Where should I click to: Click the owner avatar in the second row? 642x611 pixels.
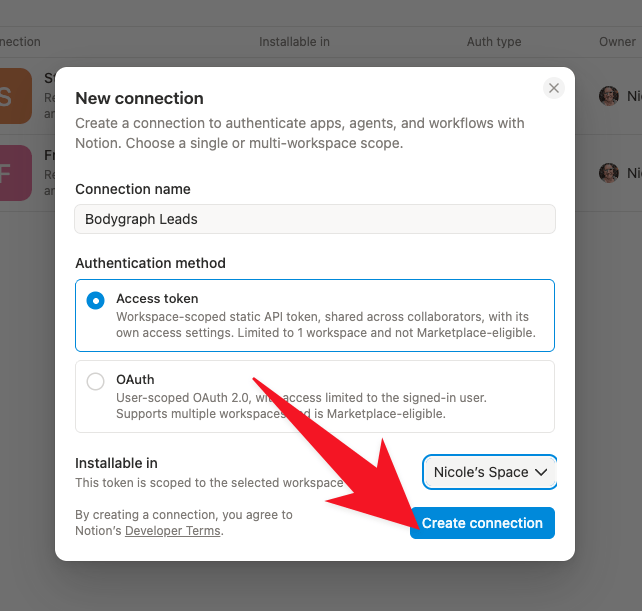(608, 173)
